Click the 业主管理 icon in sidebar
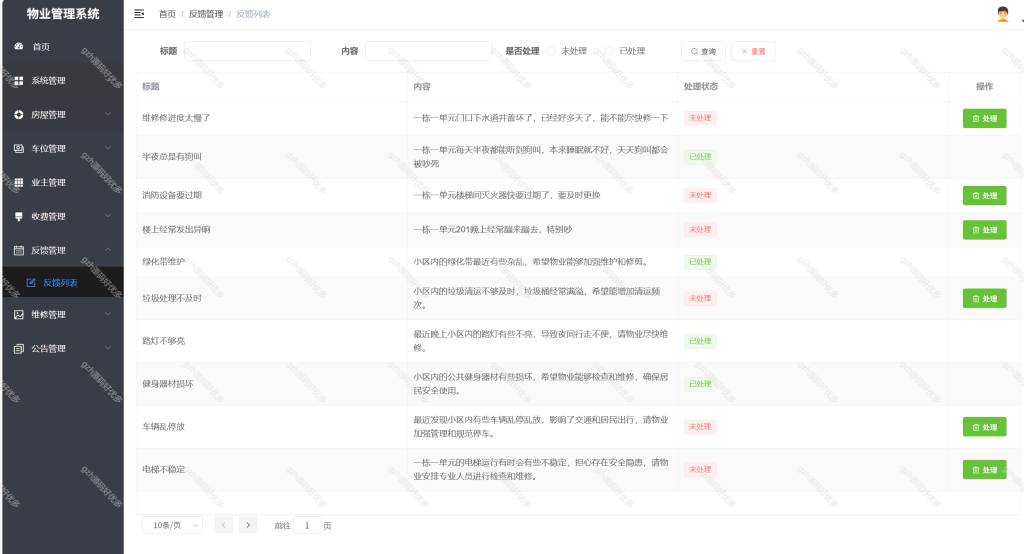The height and width of the screenshot is (554, 1024). point(19,182)
